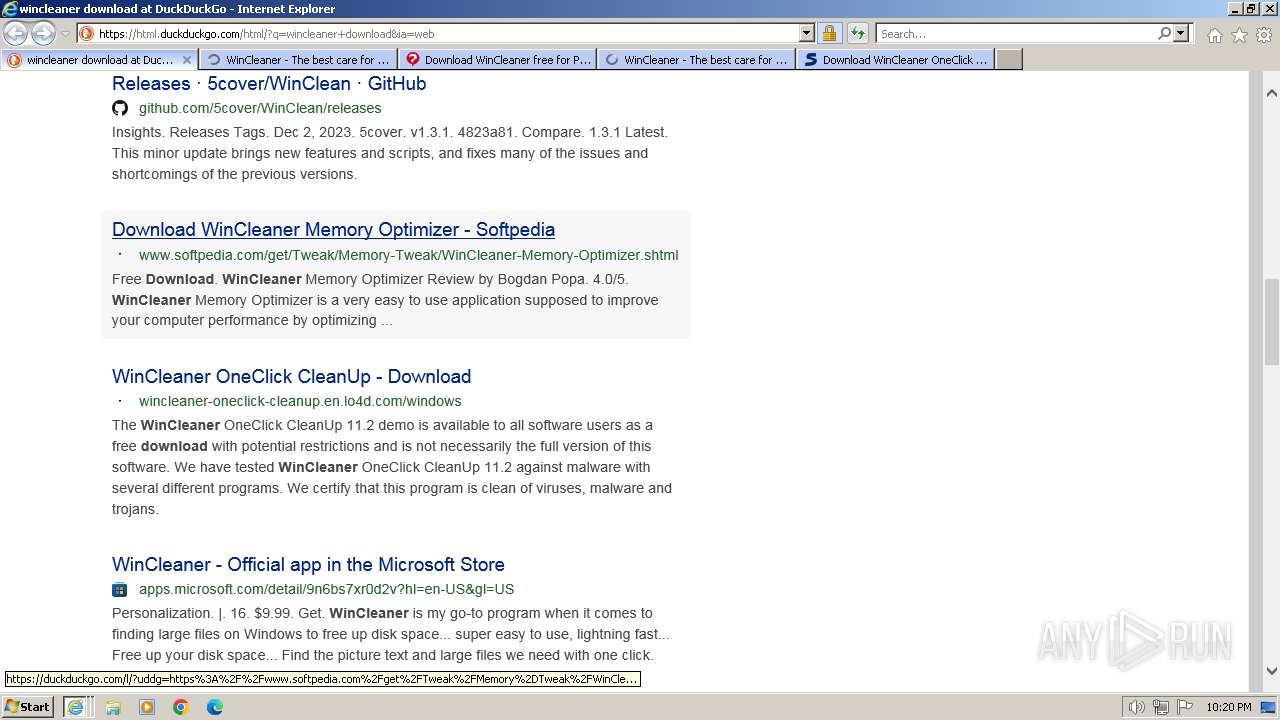Click Internet Explorer taskbar icon
Viewport: 1280px width, 720px height.
point(75,707)
